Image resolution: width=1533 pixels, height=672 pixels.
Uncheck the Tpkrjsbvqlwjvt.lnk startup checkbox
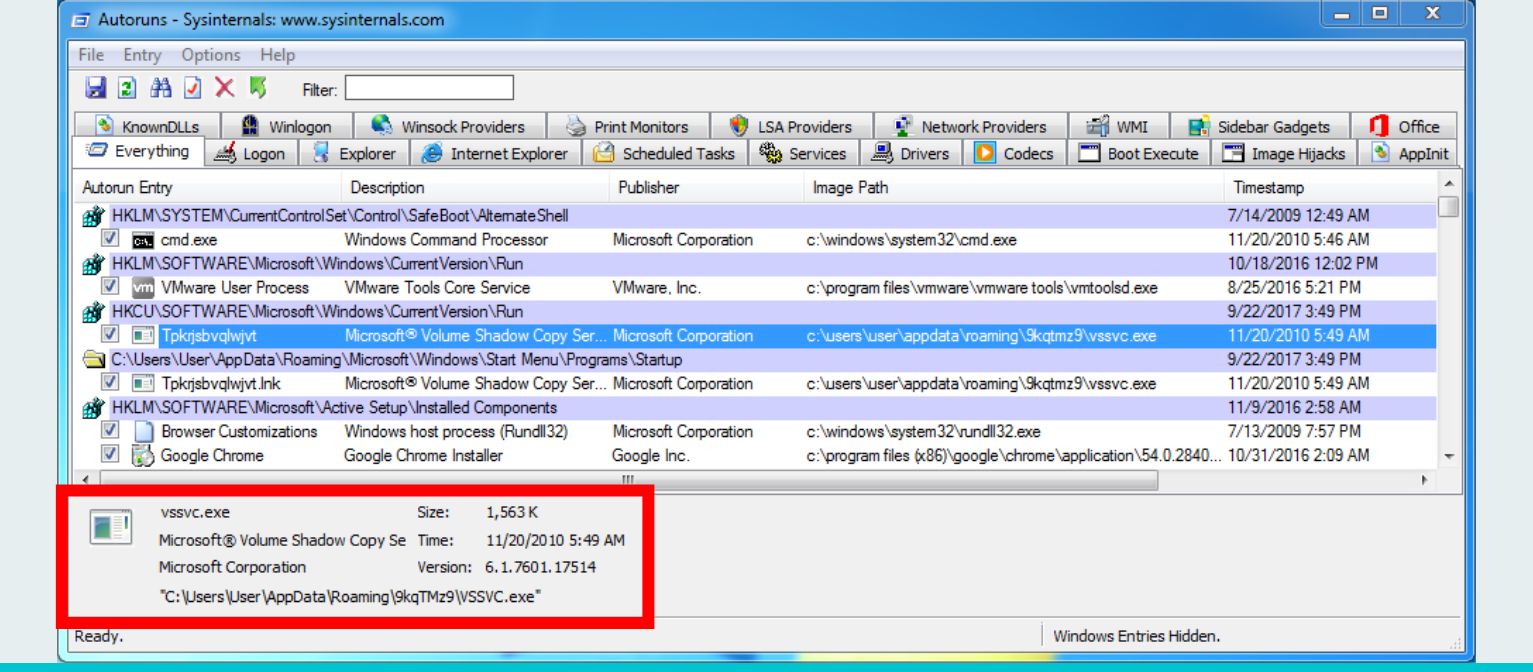(112, 384)
